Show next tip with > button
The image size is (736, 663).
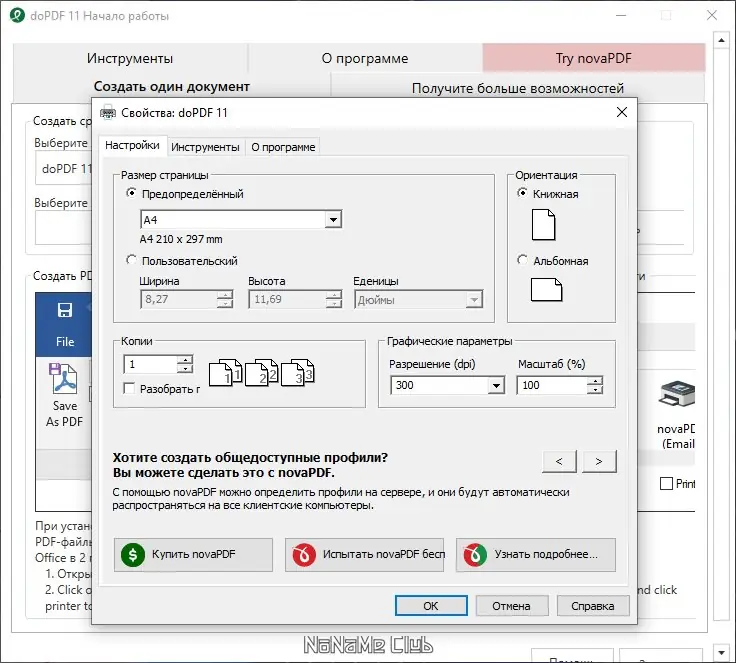coord(599,462)
